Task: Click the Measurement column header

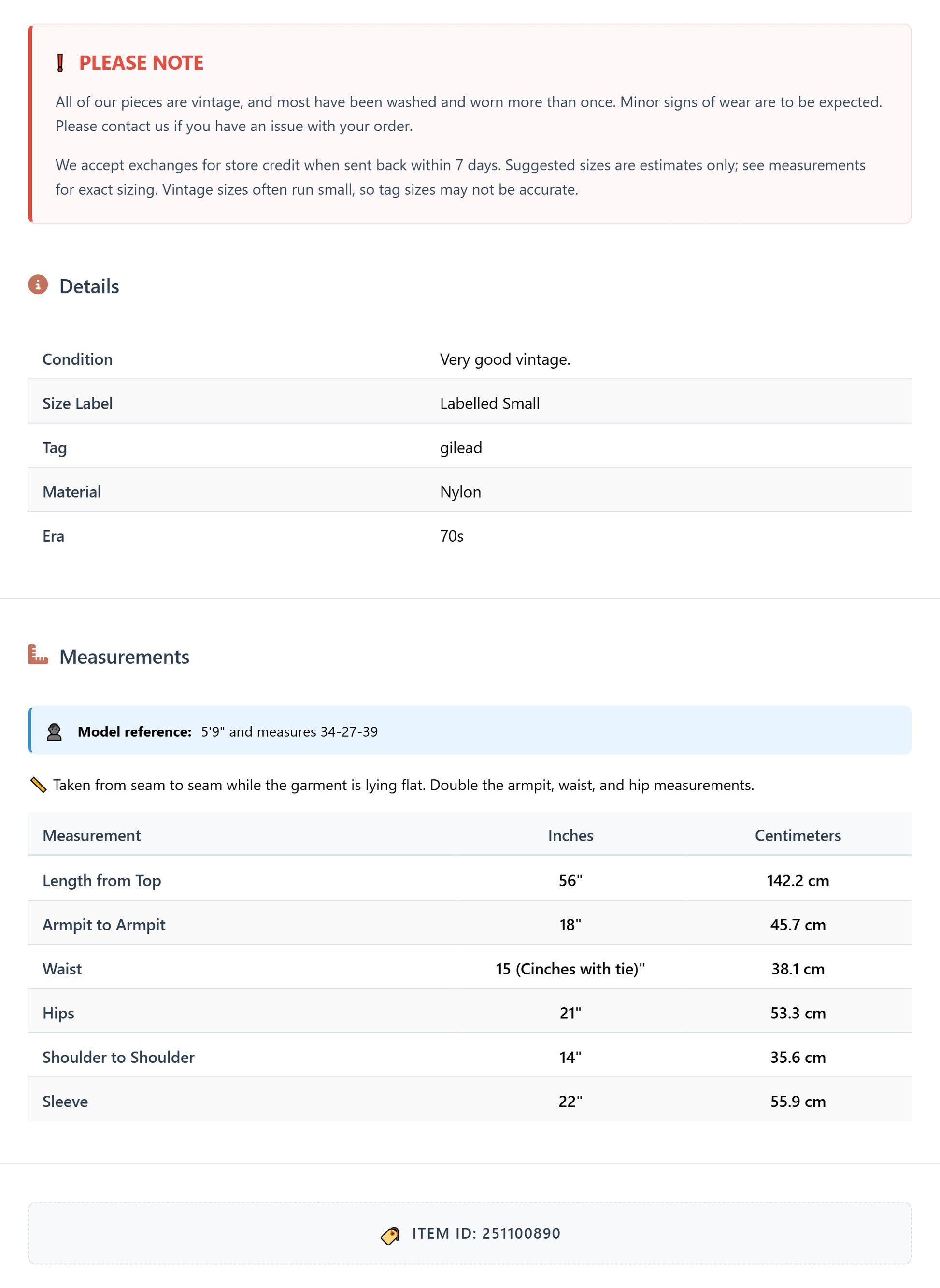Action: [92, 835]
